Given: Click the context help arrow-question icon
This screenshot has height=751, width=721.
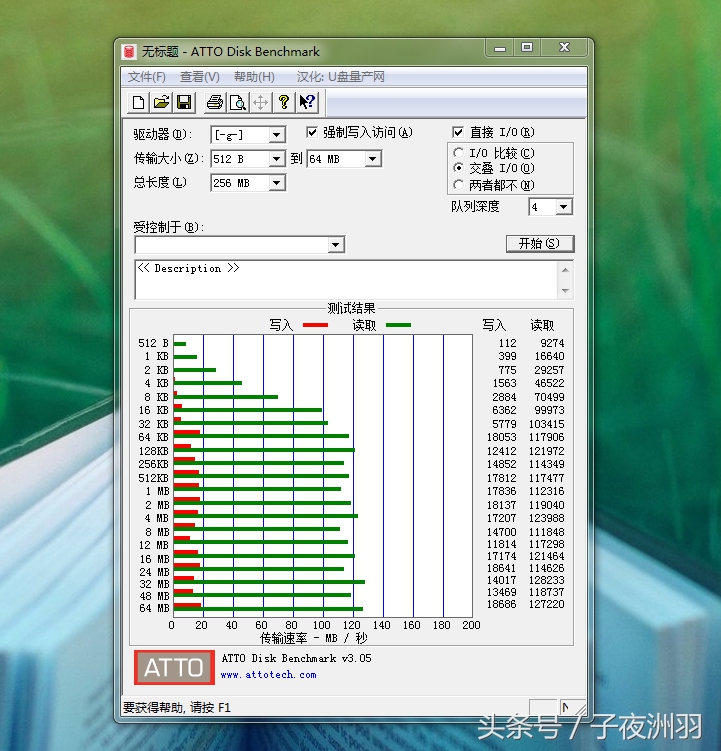Looking at the screenshot, I should point(307,102).
